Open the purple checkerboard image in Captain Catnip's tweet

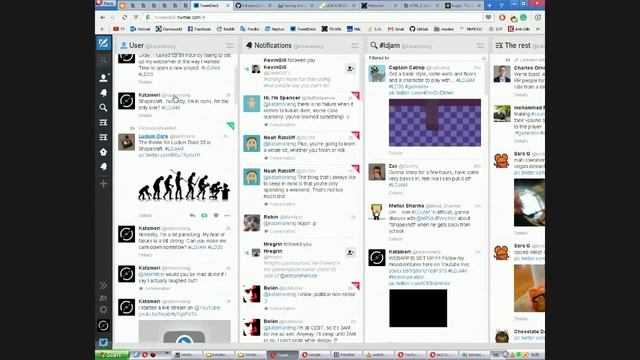pyautogui.click(x=435, y=122)
